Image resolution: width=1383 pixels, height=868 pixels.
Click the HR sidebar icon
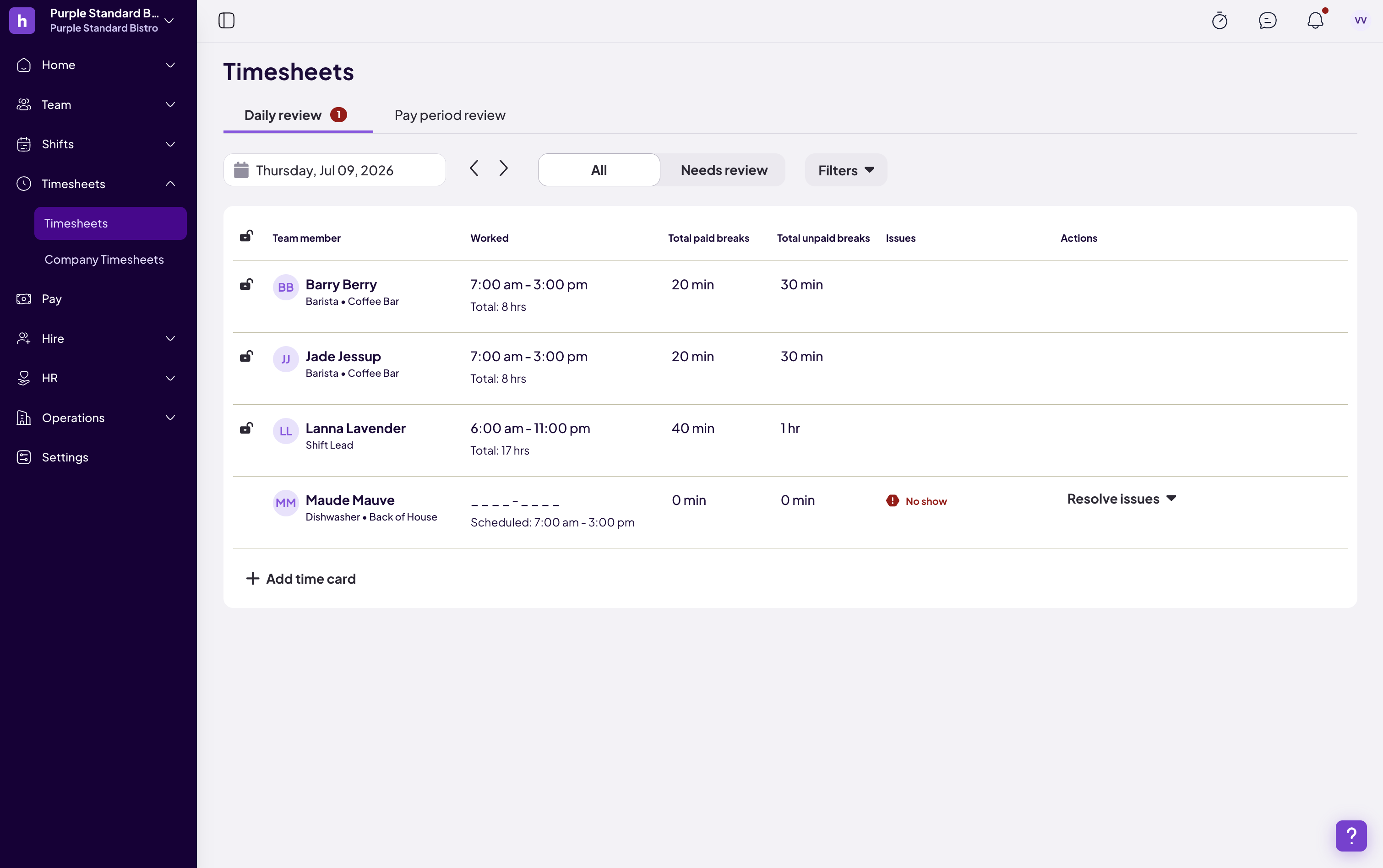pos(23,378)
